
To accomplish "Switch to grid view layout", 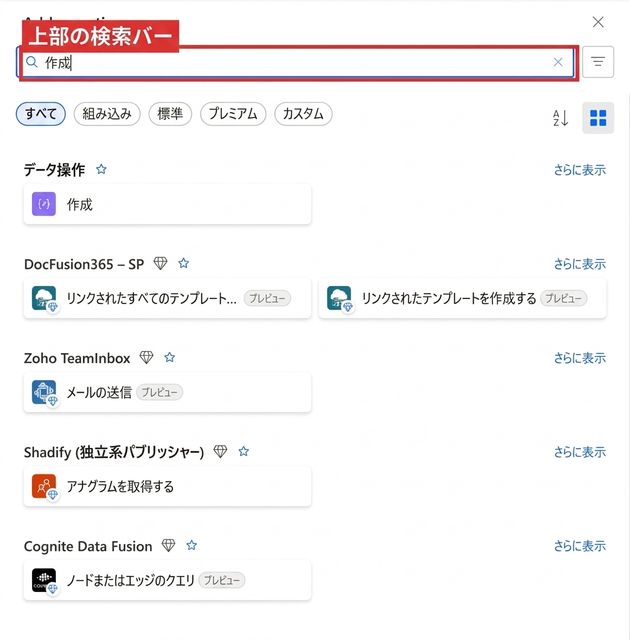I will click(598, 118).
